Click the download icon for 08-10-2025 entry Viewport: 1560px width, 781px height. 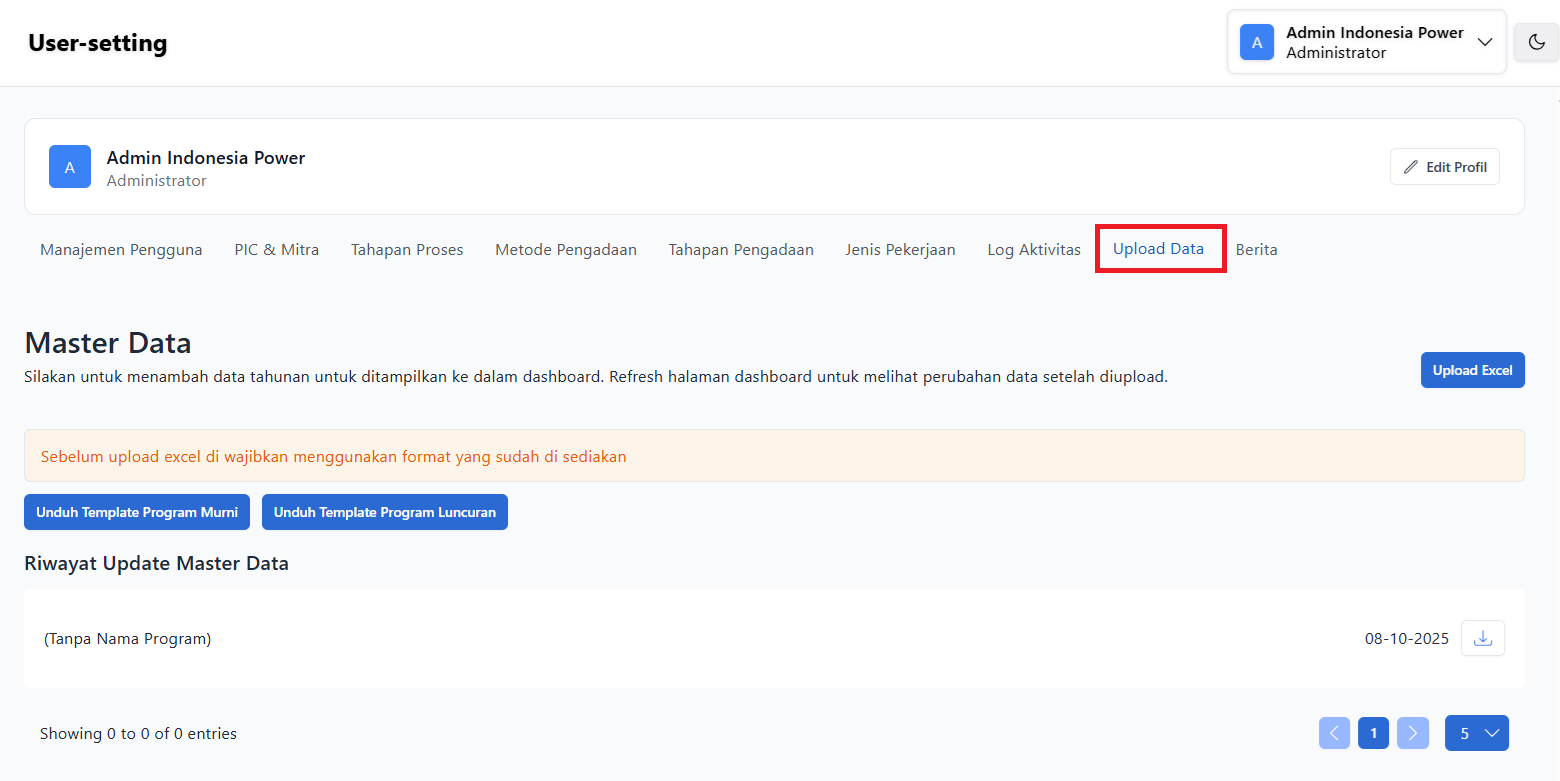coord(1483,638)
